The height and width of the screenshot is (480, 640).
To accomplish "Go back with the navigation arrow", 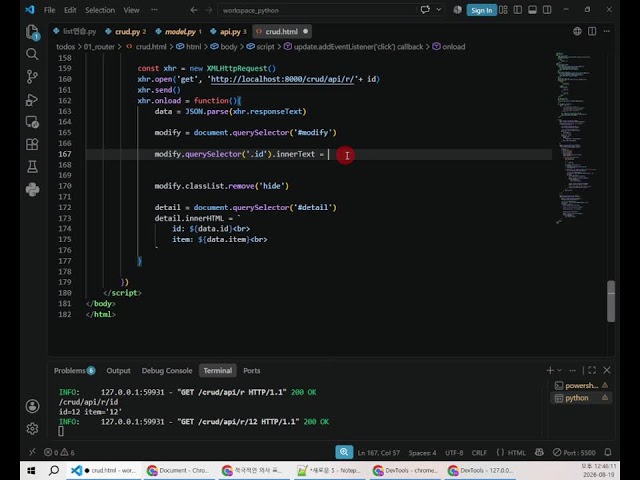I will point(194,10).
